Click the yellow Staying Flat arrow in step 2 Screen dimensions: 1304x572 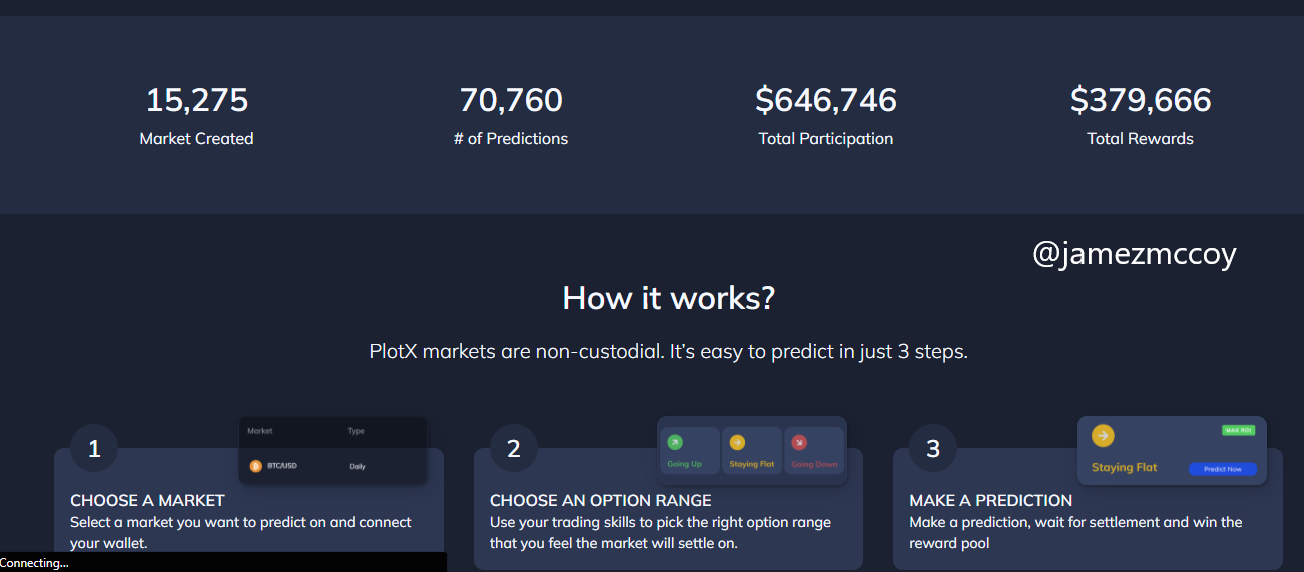(x=737, y=442)
